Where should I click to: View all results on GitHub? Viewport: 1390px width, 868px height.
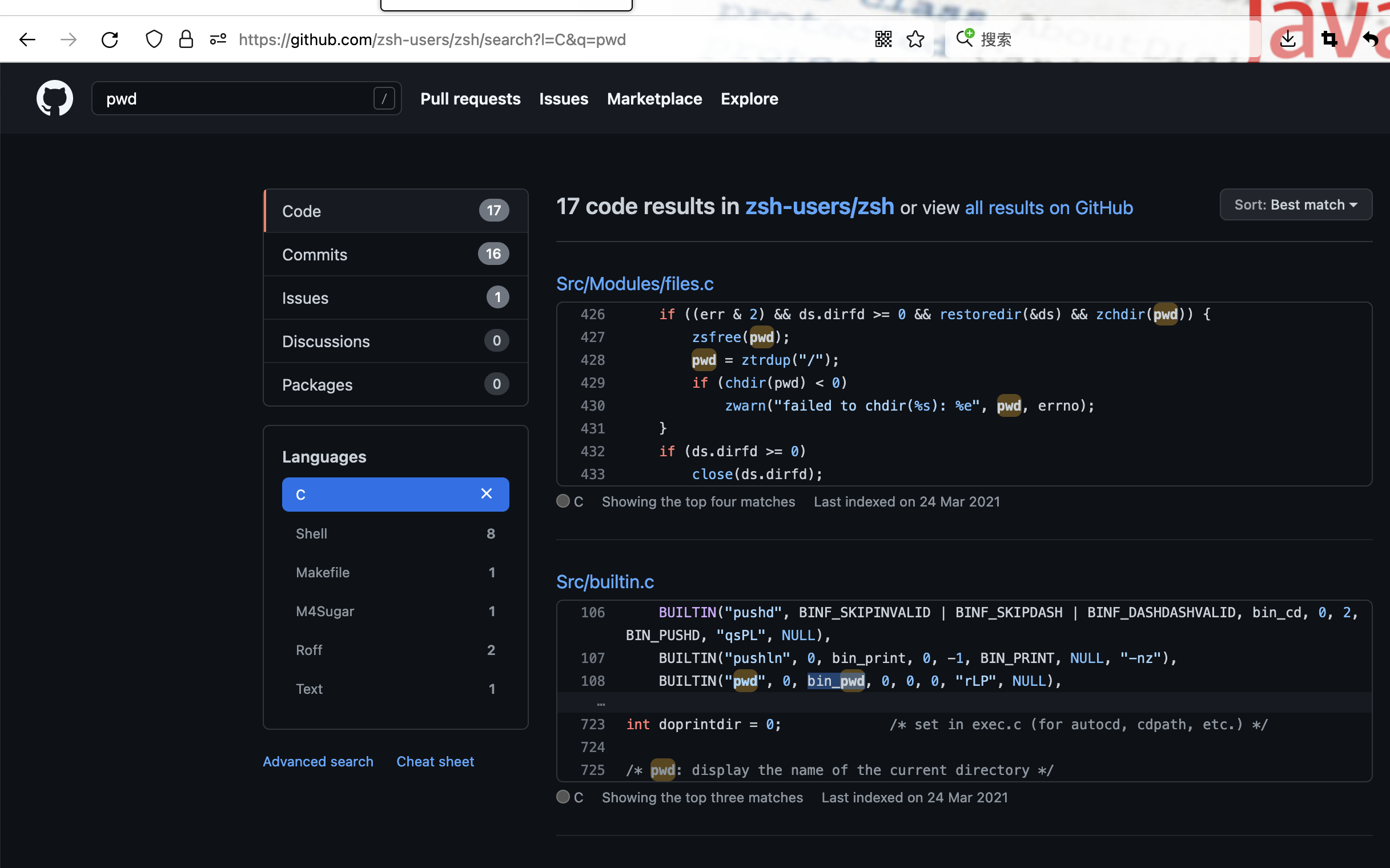tap(1048, 207)
